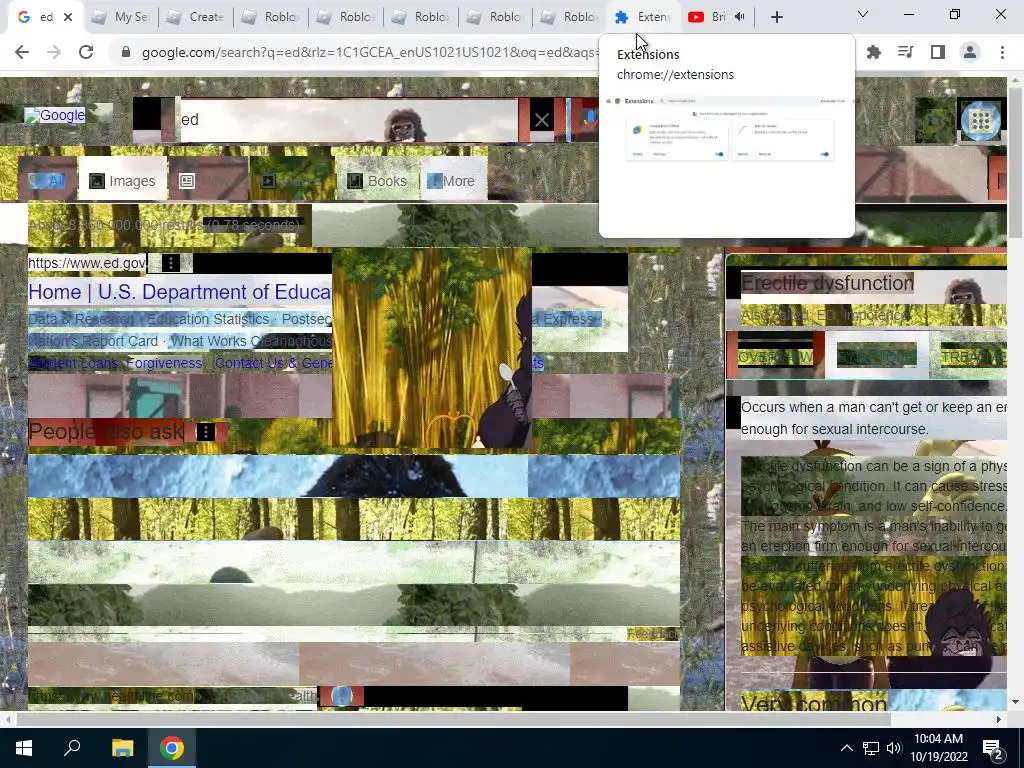
Task: Open the Windows Start menu
Action: tap(24, 748)
